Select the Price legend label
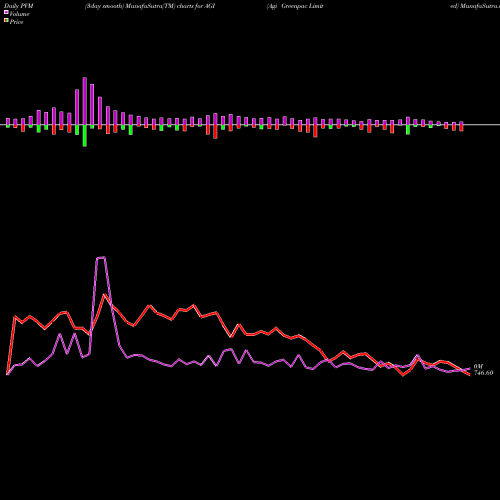Image resolution: width=500 pixels, height=500 pixels. (x=16, y=22)
